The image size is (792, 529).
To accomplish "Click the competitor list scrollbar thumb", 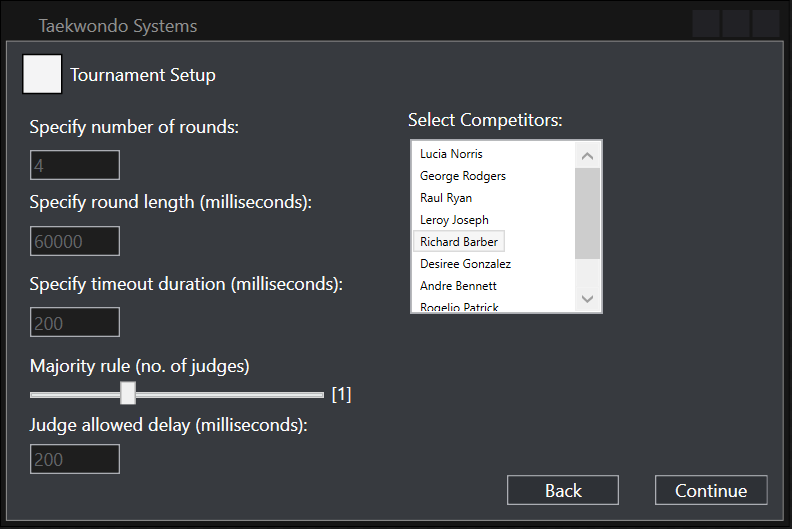I will [x=587, y=212].
